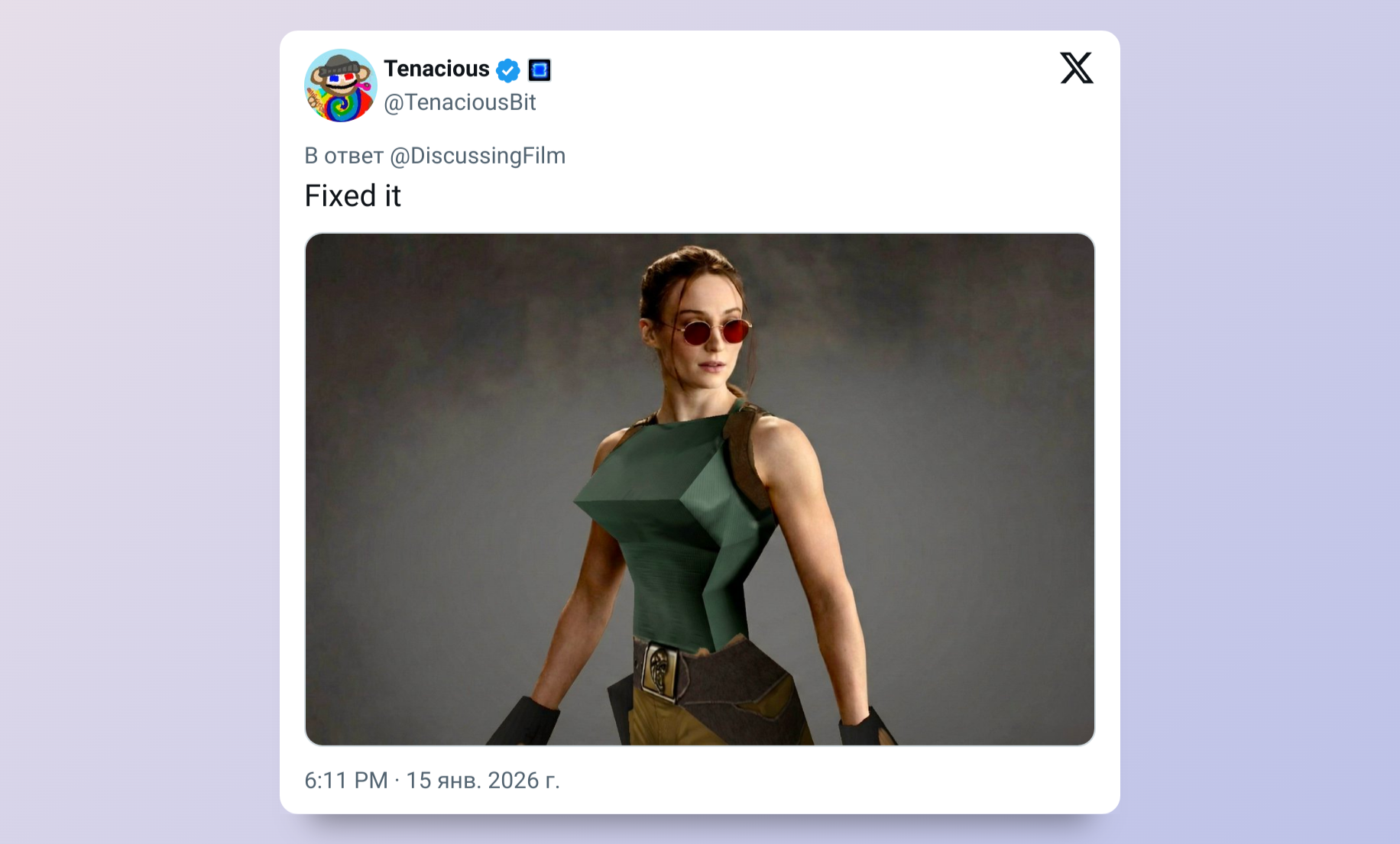This screenshot has height=844, width=1400.
Task: Click the X logo on the tweet card
Action: [1077, 68]
